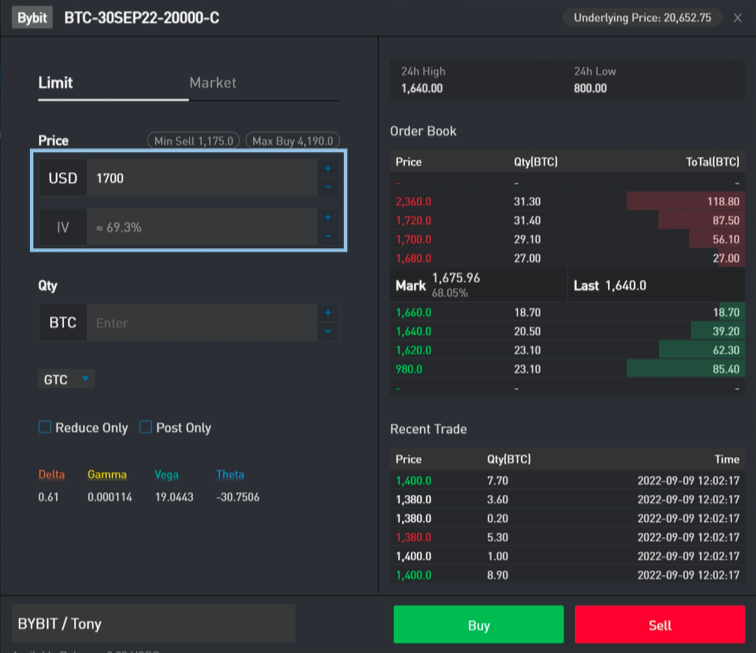Click the Max Buy 4,190.0 badge
Viewport: 756px width, 653px height.
click(293, 141)
